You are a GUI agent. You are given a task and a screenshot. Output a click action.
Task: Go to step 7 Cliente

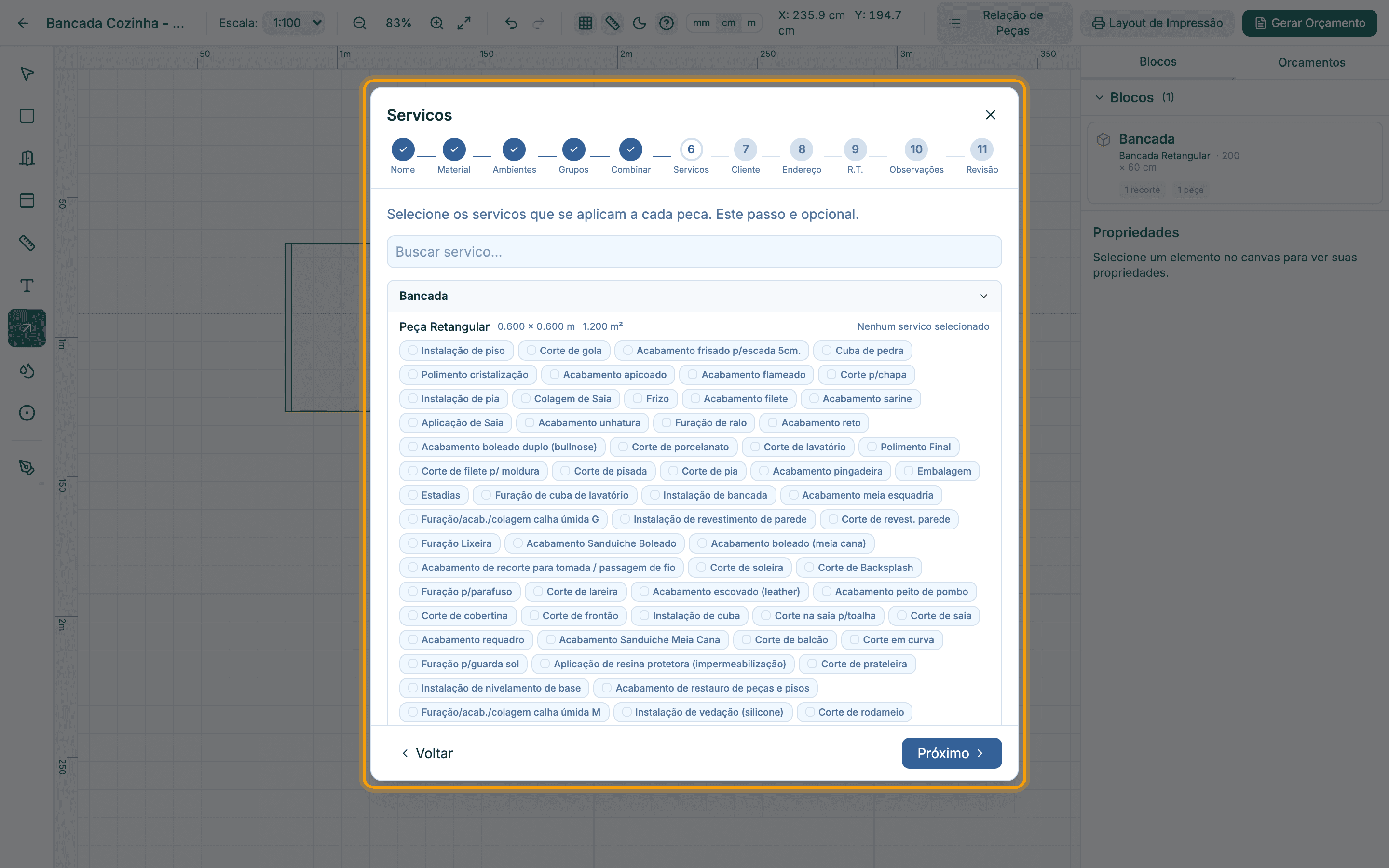point(746,149)
